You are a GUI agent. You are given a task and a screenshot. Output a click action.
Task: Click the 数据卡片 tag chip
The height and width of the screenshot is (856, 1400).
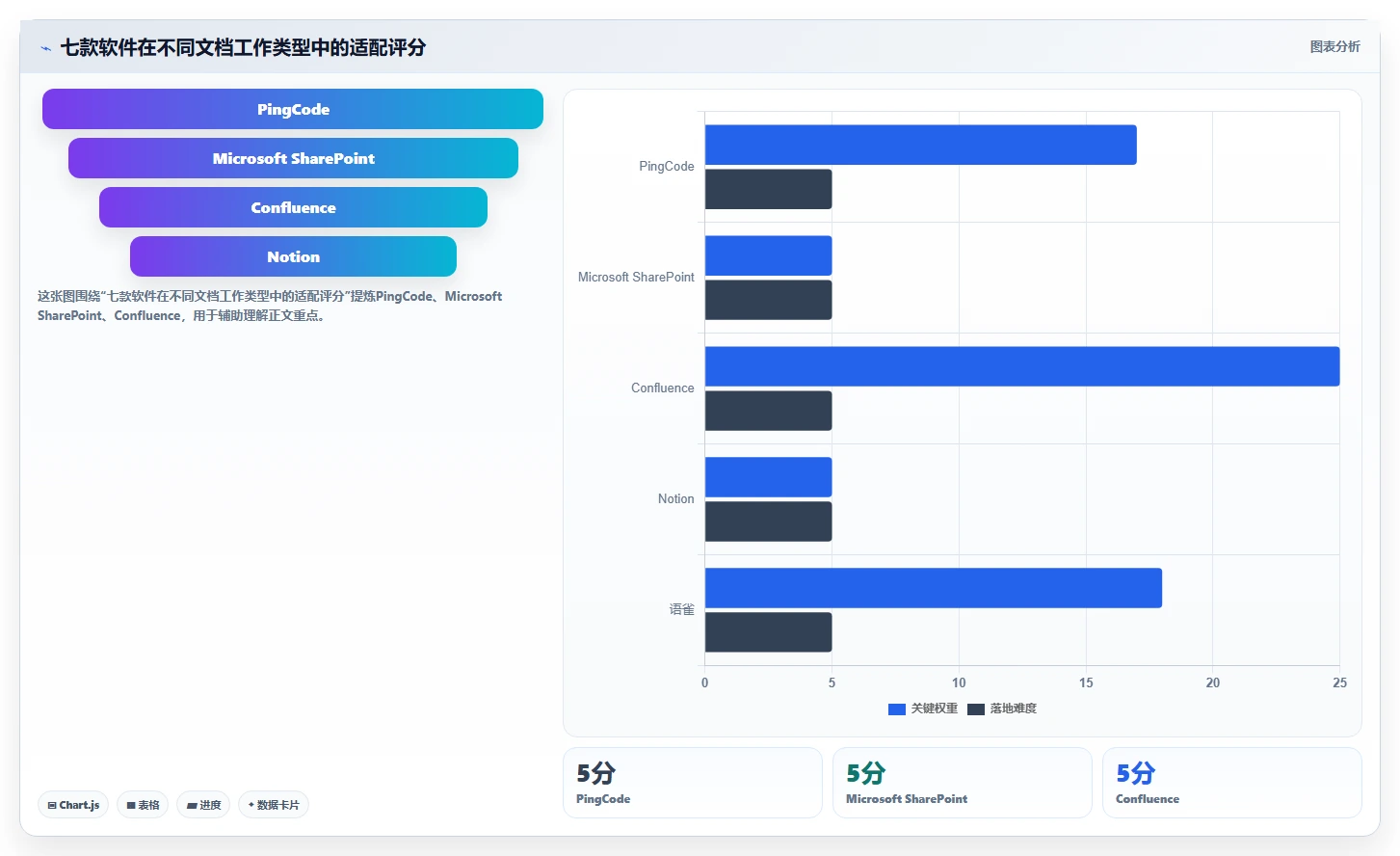click(274, 805)
